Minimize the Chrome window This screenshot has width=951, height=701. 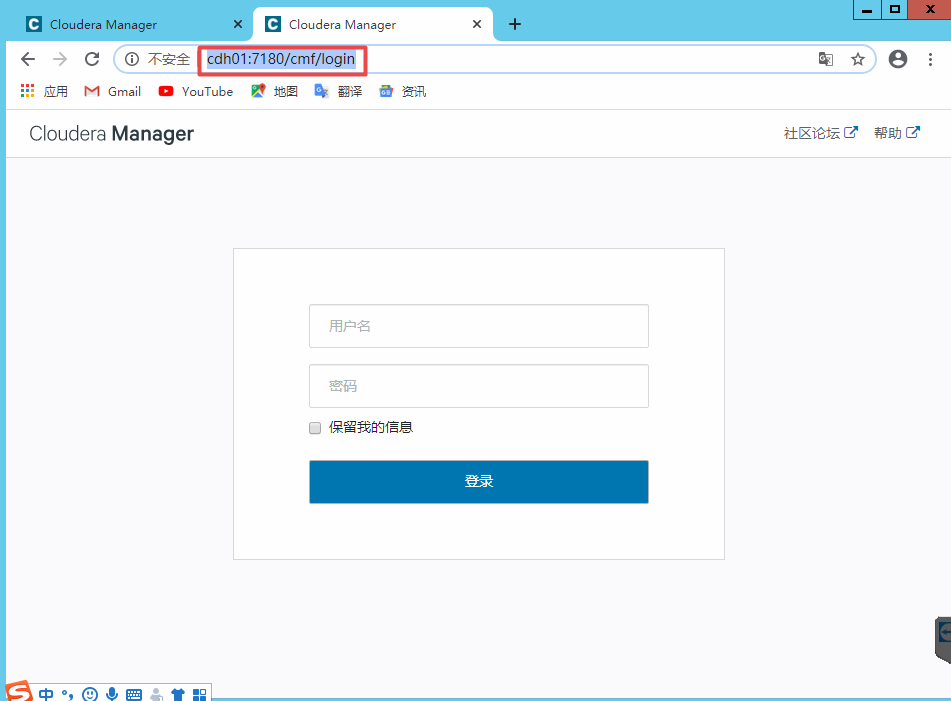click(867, 10)
